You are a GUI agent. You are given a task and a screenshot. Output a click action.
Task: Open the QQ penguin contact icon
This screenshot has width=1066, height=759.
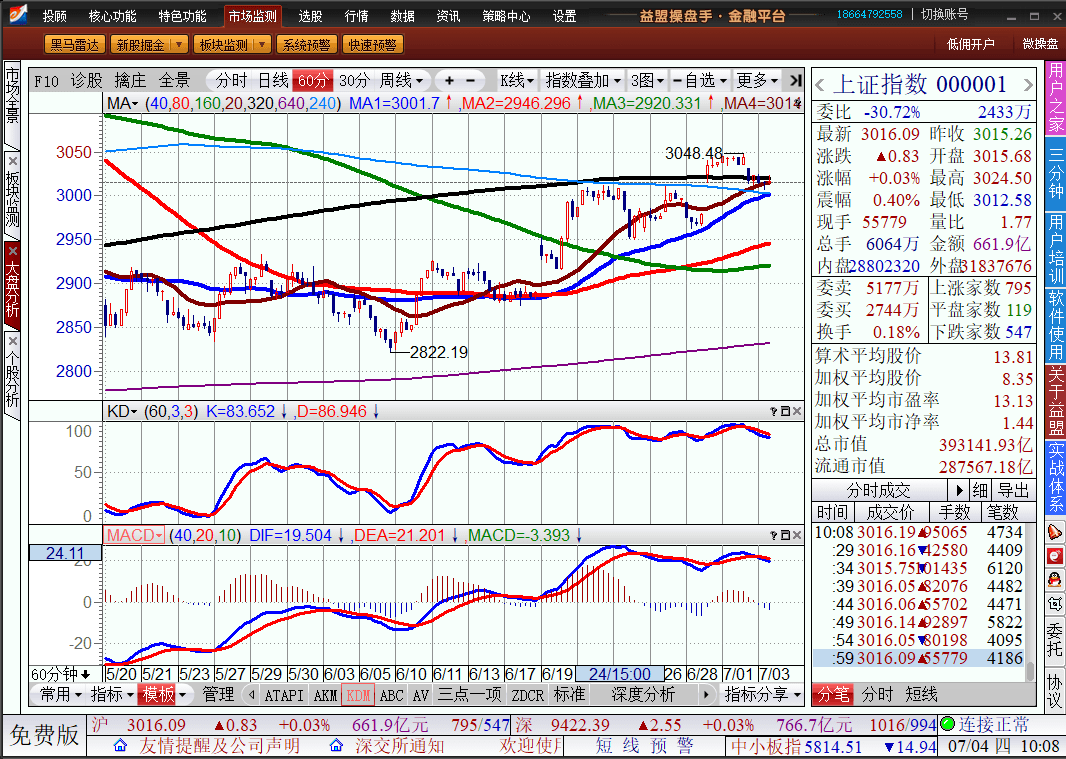click(1055, 579)
